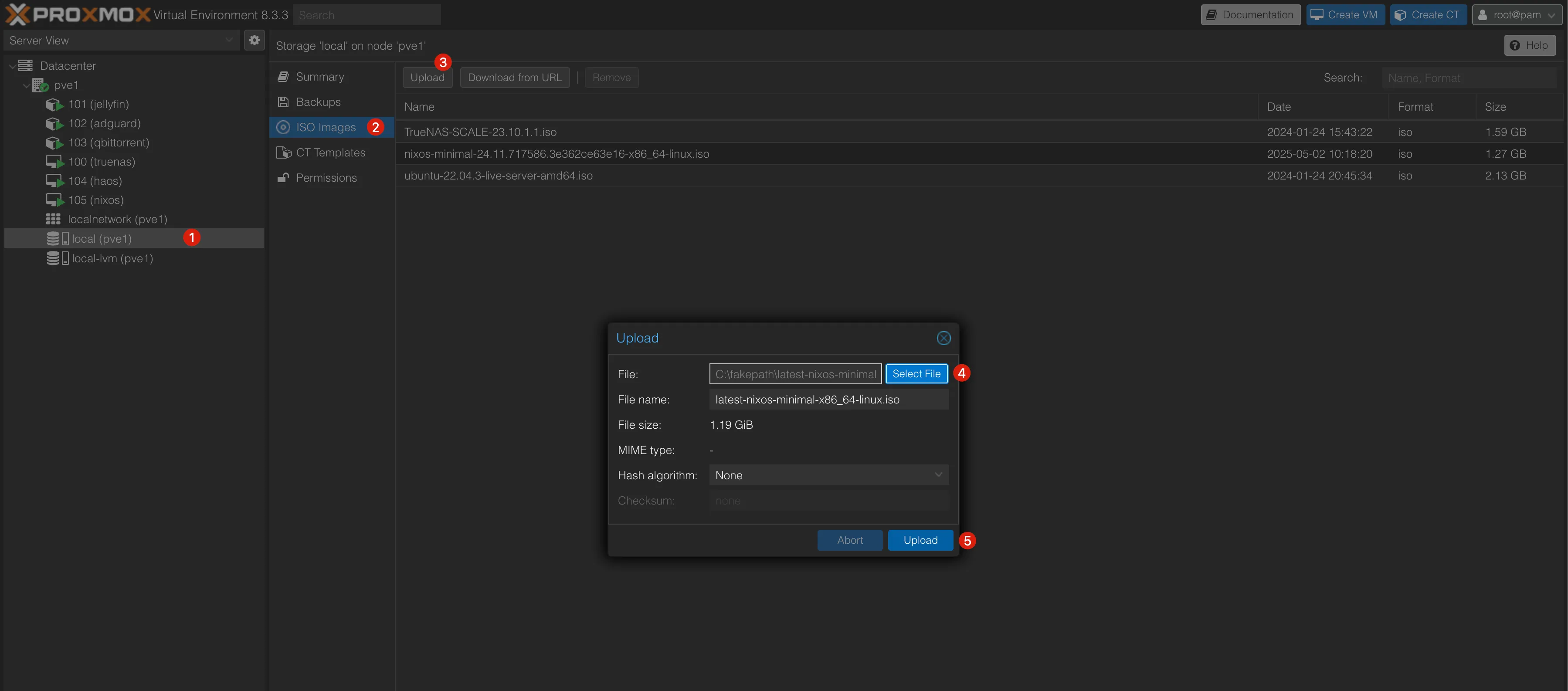Sort by the Name column header

point(827,106)
